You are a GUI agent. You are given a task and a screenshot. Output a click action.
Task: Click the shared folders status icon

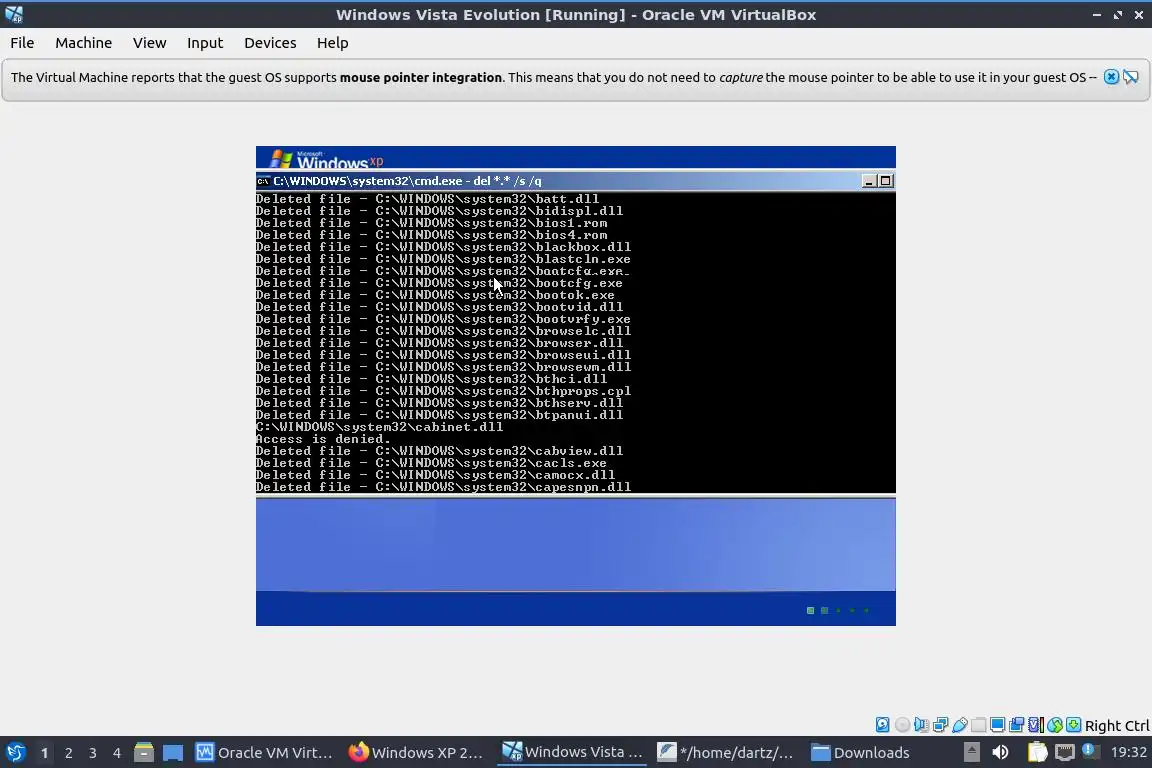[x=979, y=725]
